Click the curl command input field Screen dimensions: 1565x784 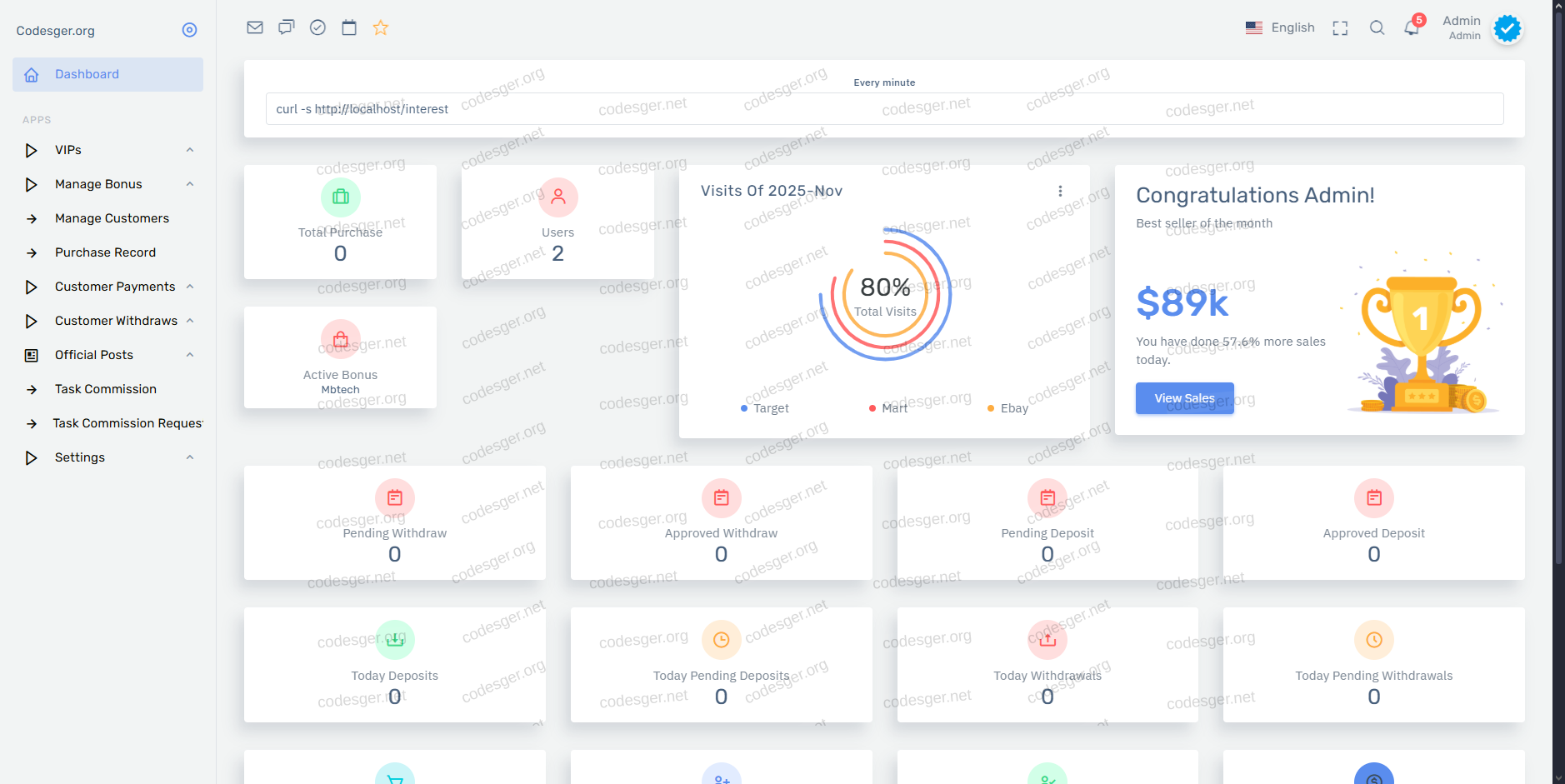coord(884,108)
